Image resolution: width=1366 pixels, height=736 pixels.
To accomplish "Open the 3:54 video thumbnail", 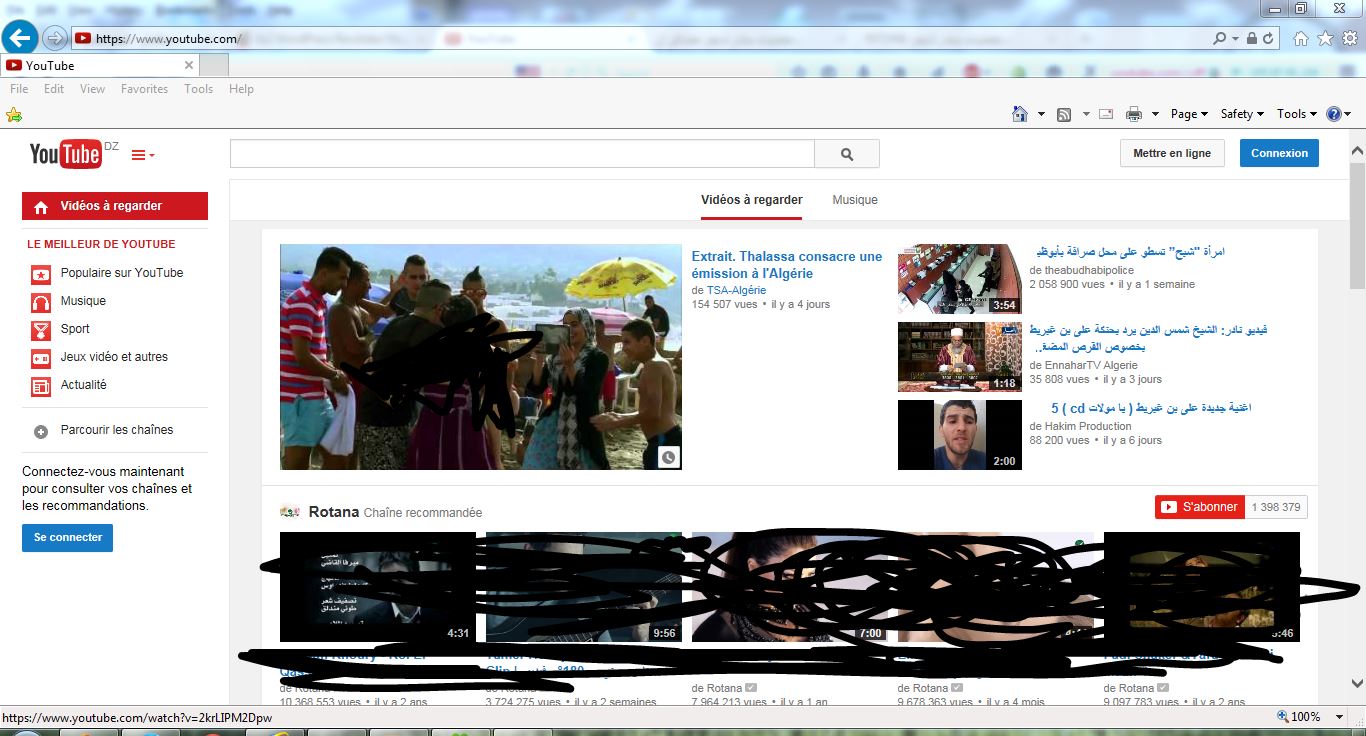I will pos(960,279).
